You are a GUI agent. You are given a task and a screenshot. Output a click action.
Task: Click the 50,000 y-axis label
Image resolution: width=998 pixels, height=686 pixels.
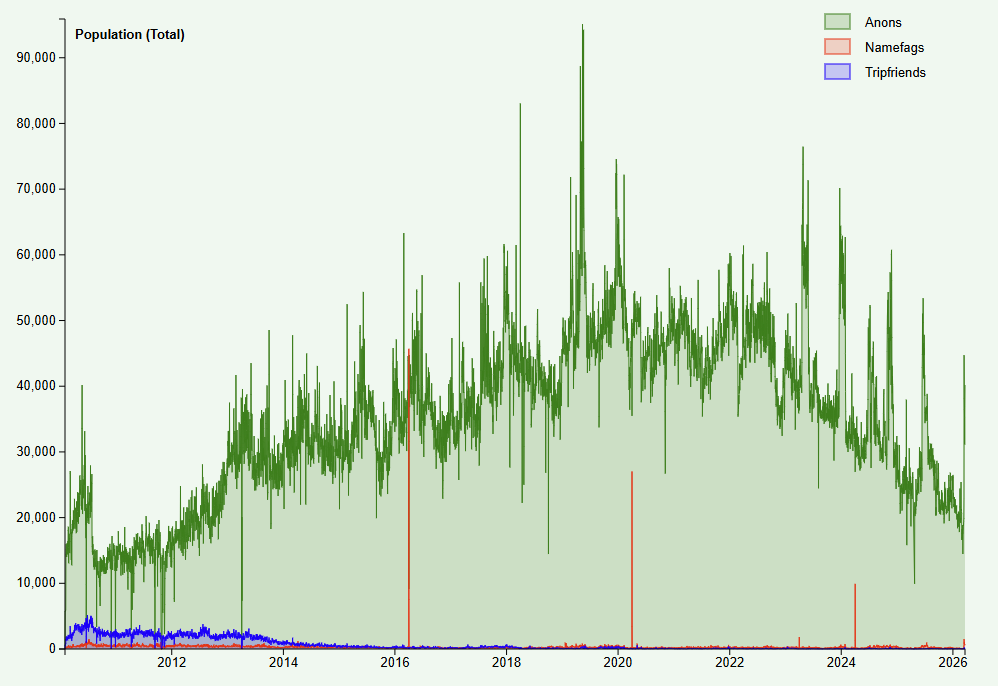point(36,321)
